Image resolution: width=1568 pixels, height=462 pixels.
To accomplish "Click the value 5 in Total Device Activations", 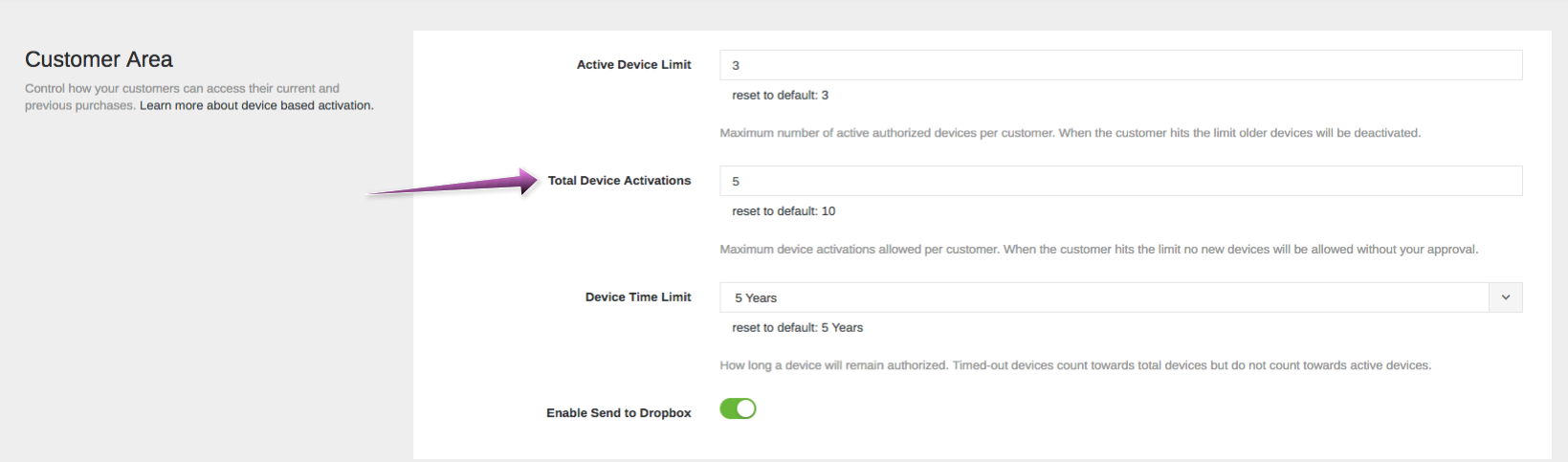I will [x=736, y=182].
